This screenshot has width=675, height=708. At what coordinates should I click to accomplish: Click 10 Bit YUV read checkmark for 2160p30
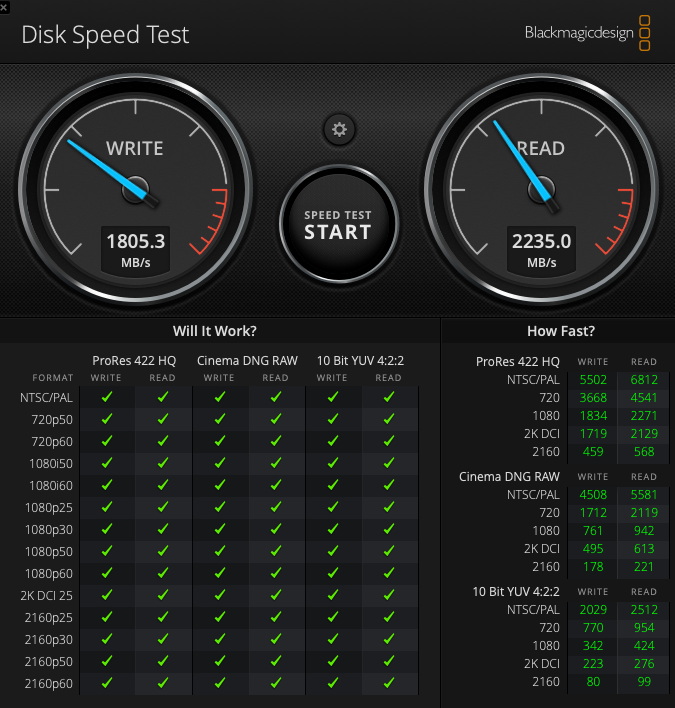389,639
